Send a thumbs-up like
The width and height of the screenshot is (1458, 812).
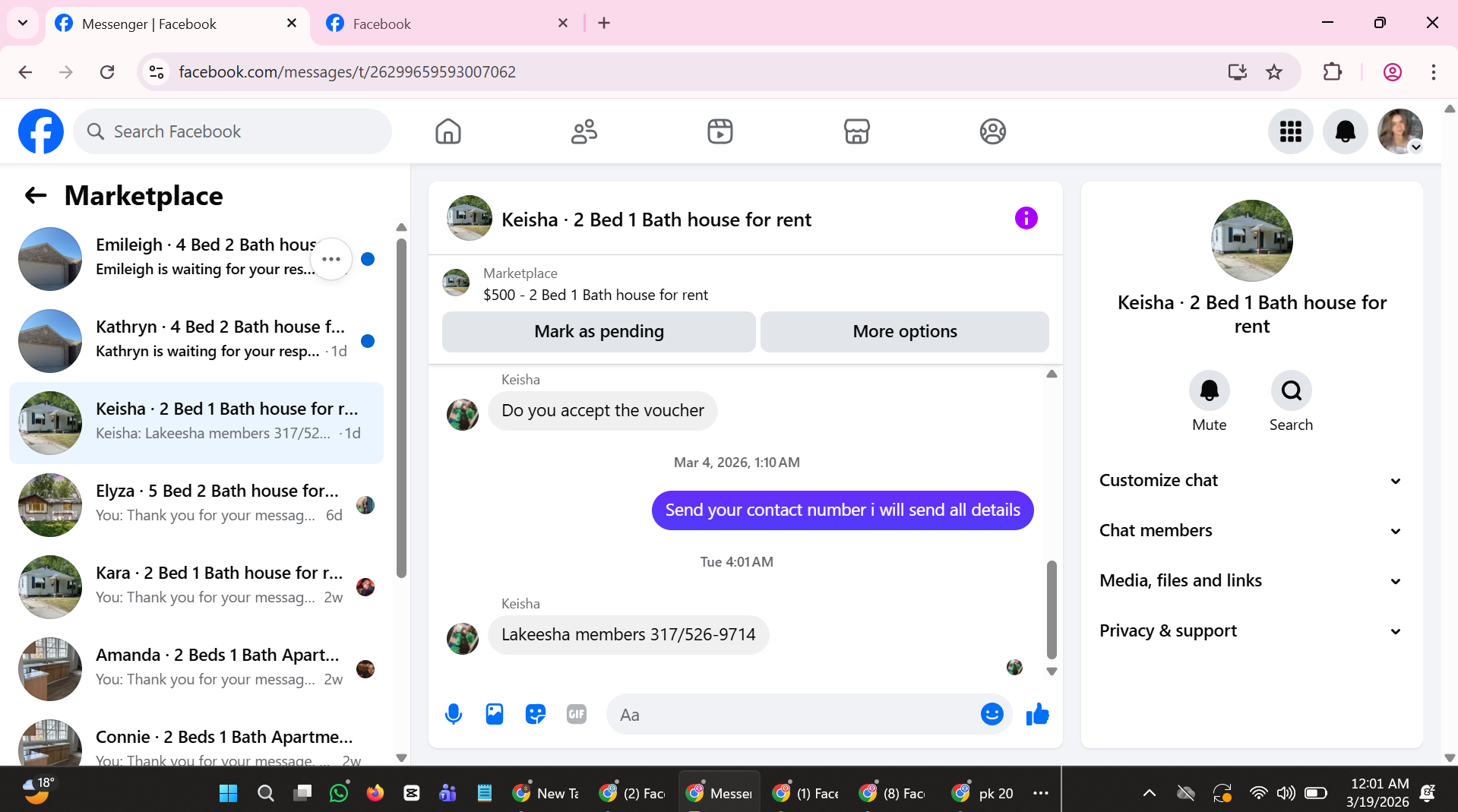1037,714
